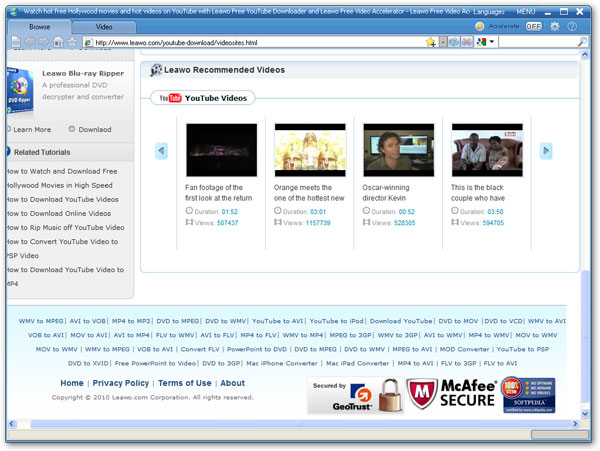This screenshot has height=451, width=600.
Task: Click the magnifying glass search icon
Action: 582,42
